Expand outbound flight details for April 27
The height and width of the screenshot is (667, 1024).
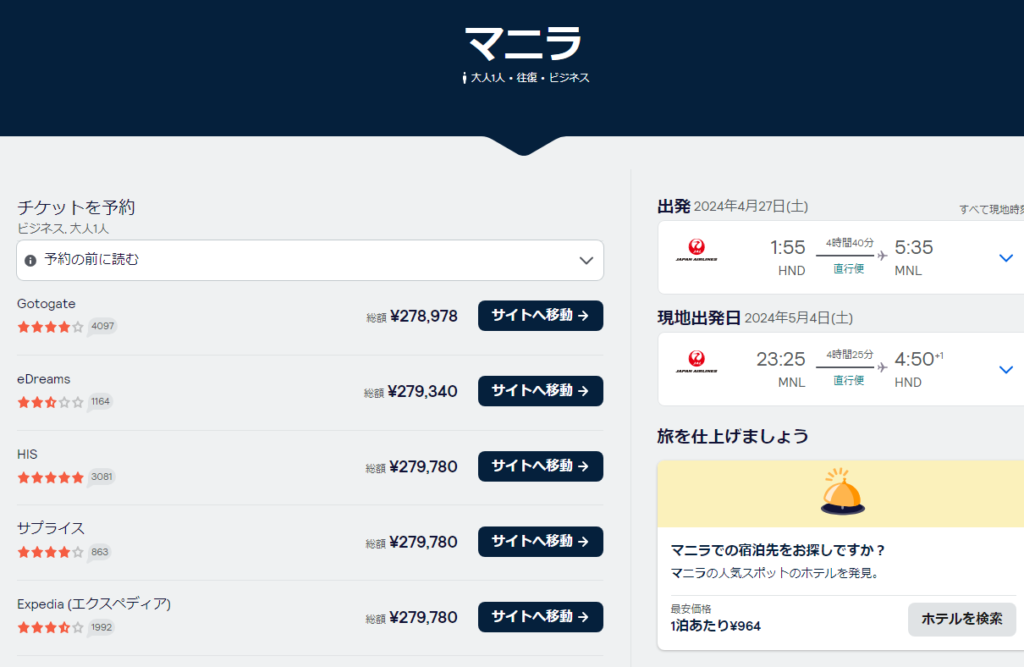pyautogui.click(x=1006, y=258)
